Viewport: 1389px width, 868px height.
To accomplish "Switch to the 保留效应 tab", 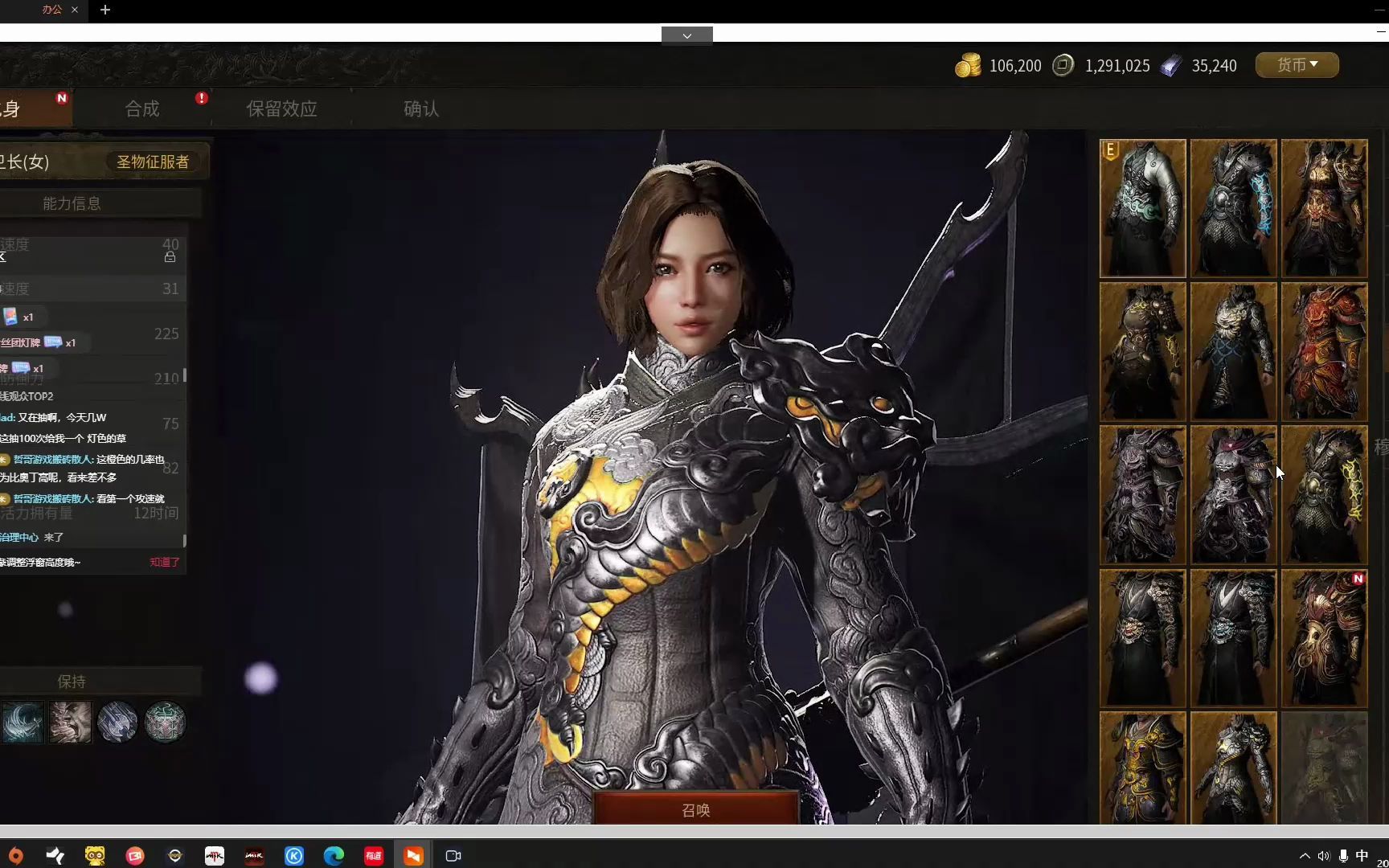I will [281, 108].
